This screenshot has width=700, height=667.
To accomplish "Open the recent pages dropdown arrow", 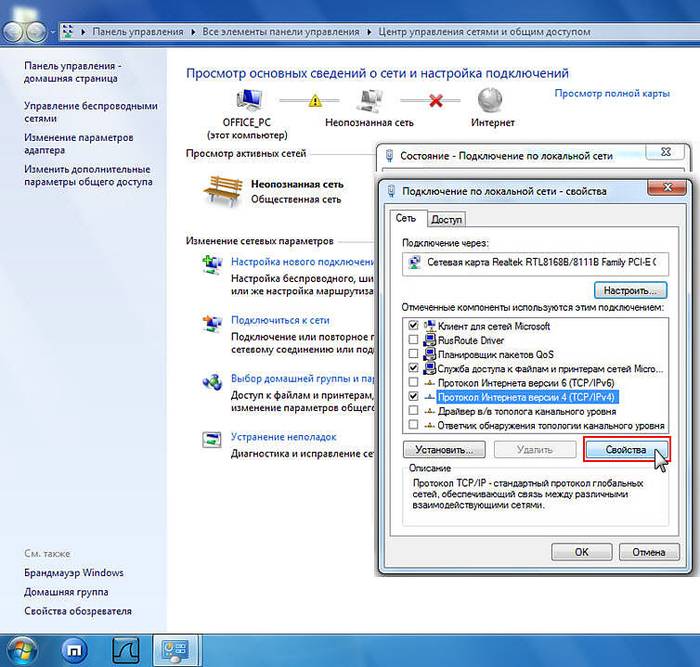I will (x=53, y=32).
